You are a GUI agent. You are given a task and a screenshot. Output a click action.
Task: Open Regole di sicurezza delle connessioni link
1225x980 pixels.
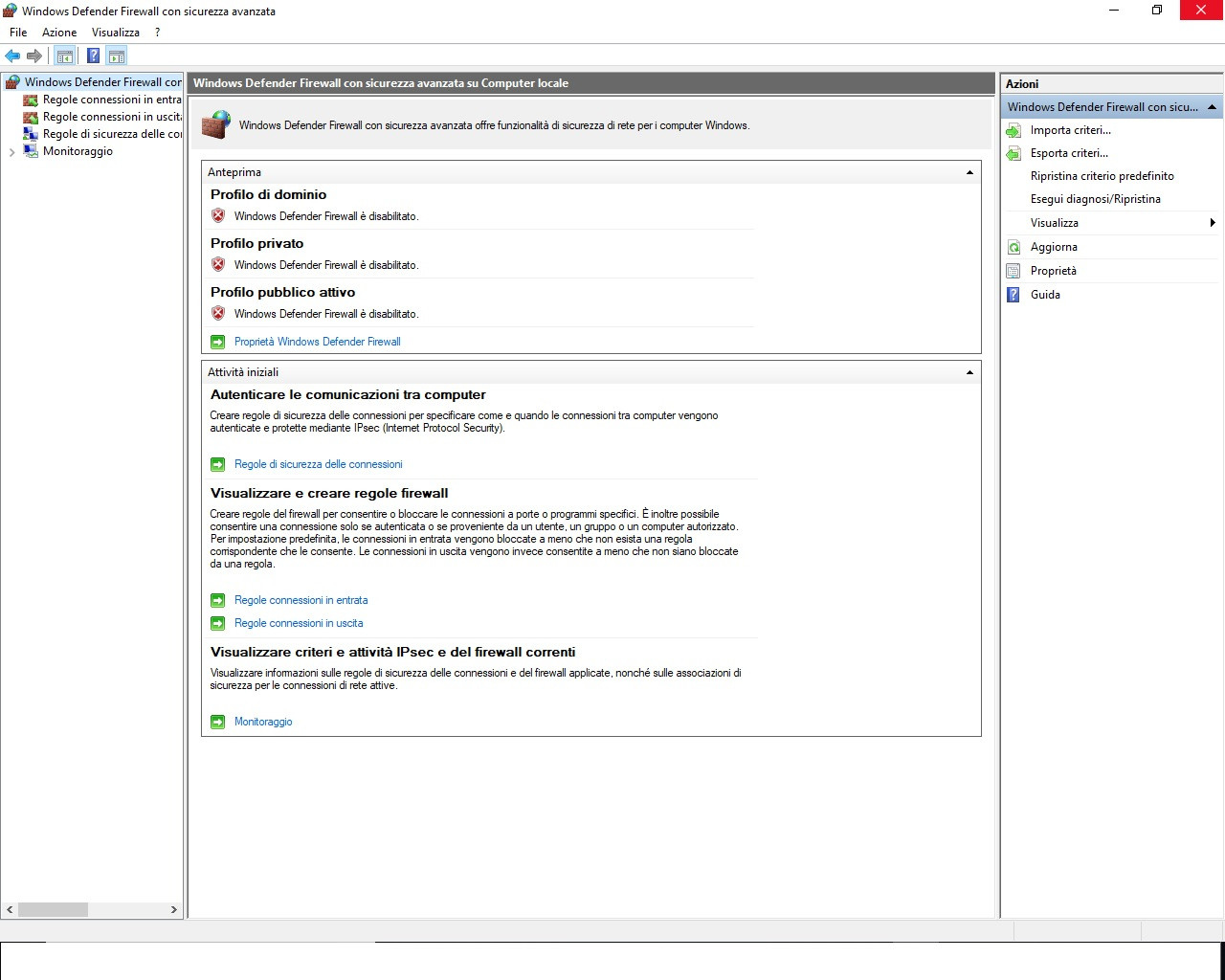point(319,464)
